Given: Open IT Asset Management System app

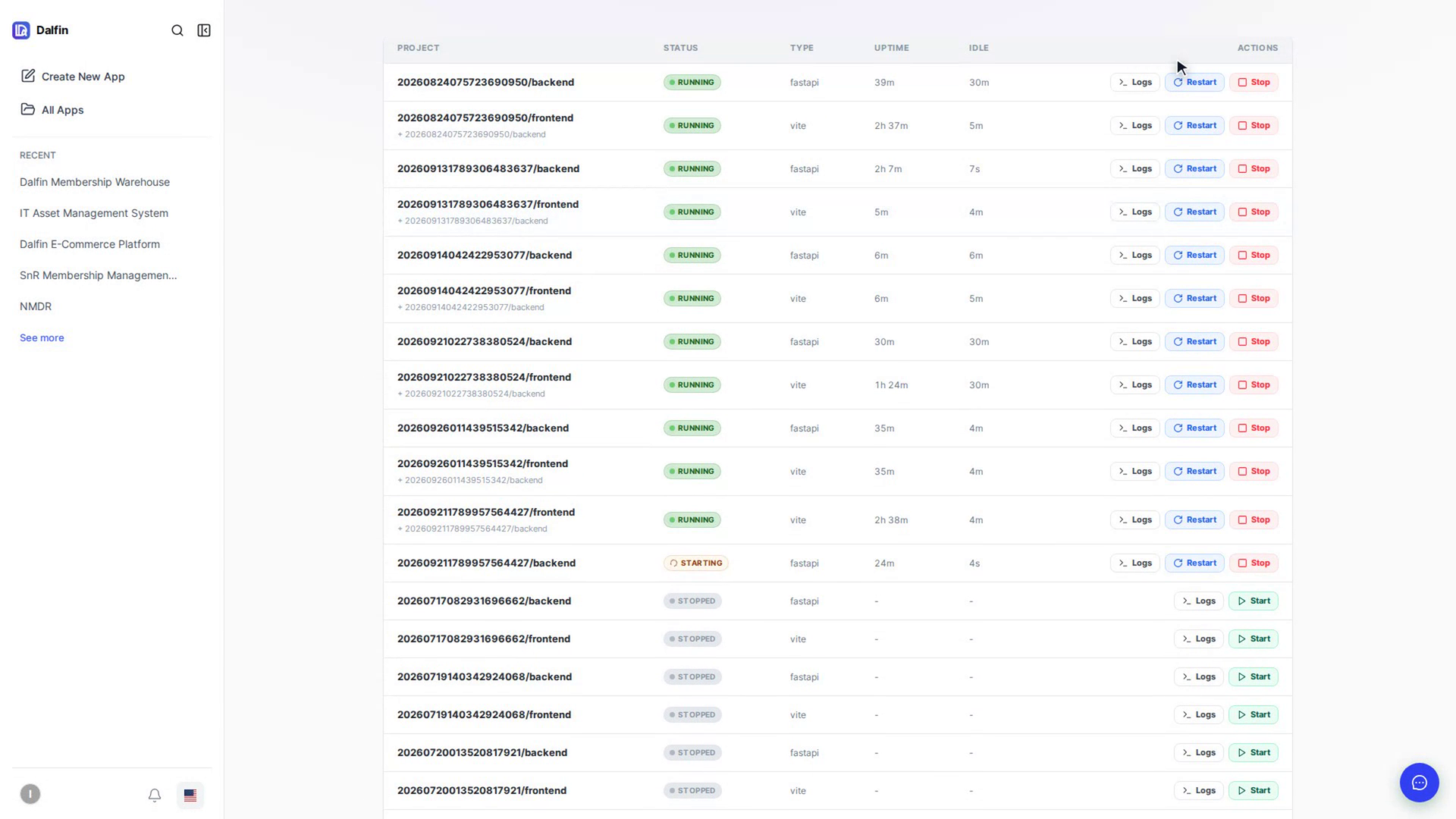Looking at the screenshot, I should coord(94,213).
